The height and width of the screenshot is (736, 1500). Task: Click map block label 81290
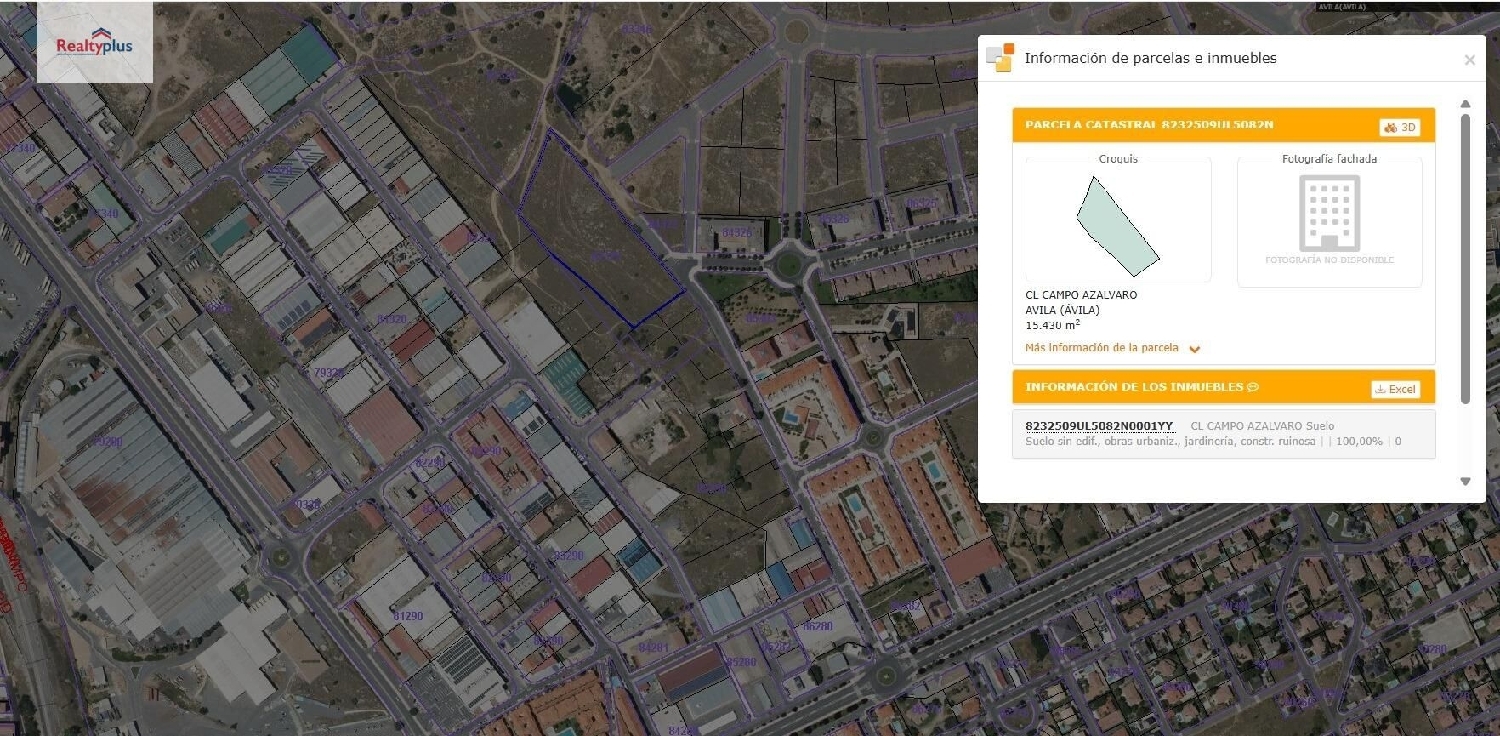coord(408,616)
